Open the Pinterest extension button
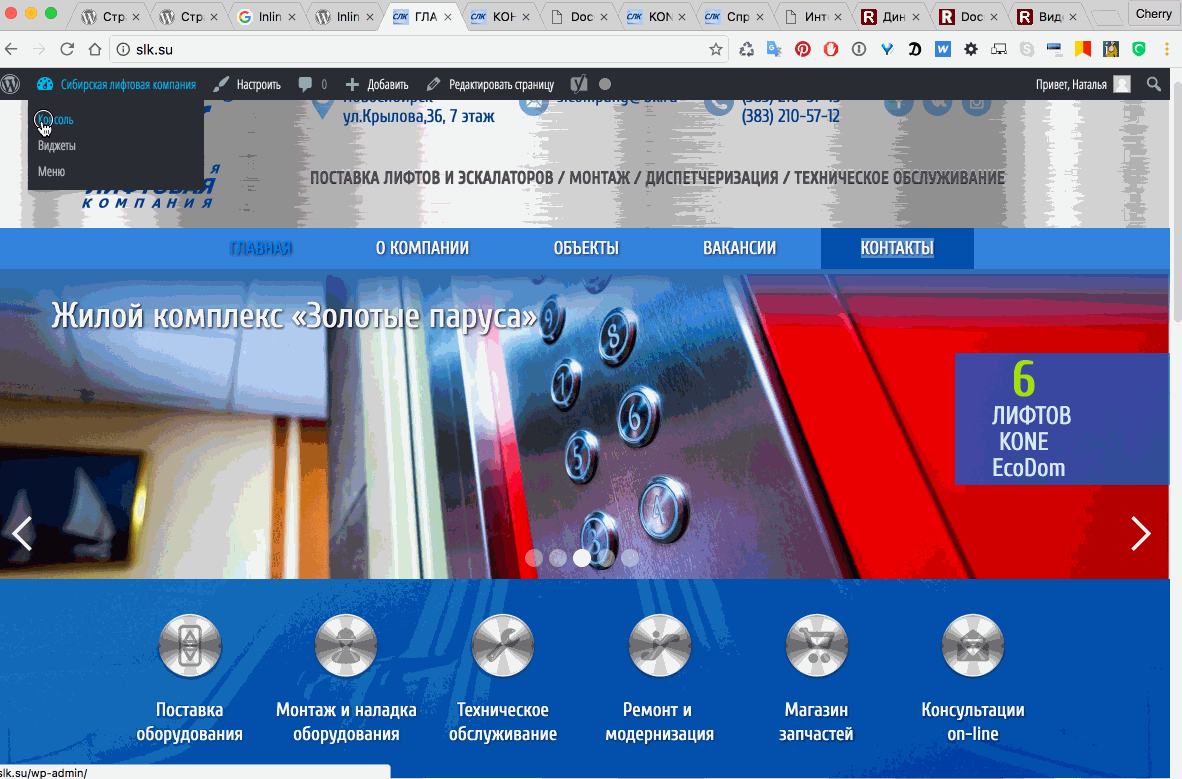 click(x=803, y=49)
